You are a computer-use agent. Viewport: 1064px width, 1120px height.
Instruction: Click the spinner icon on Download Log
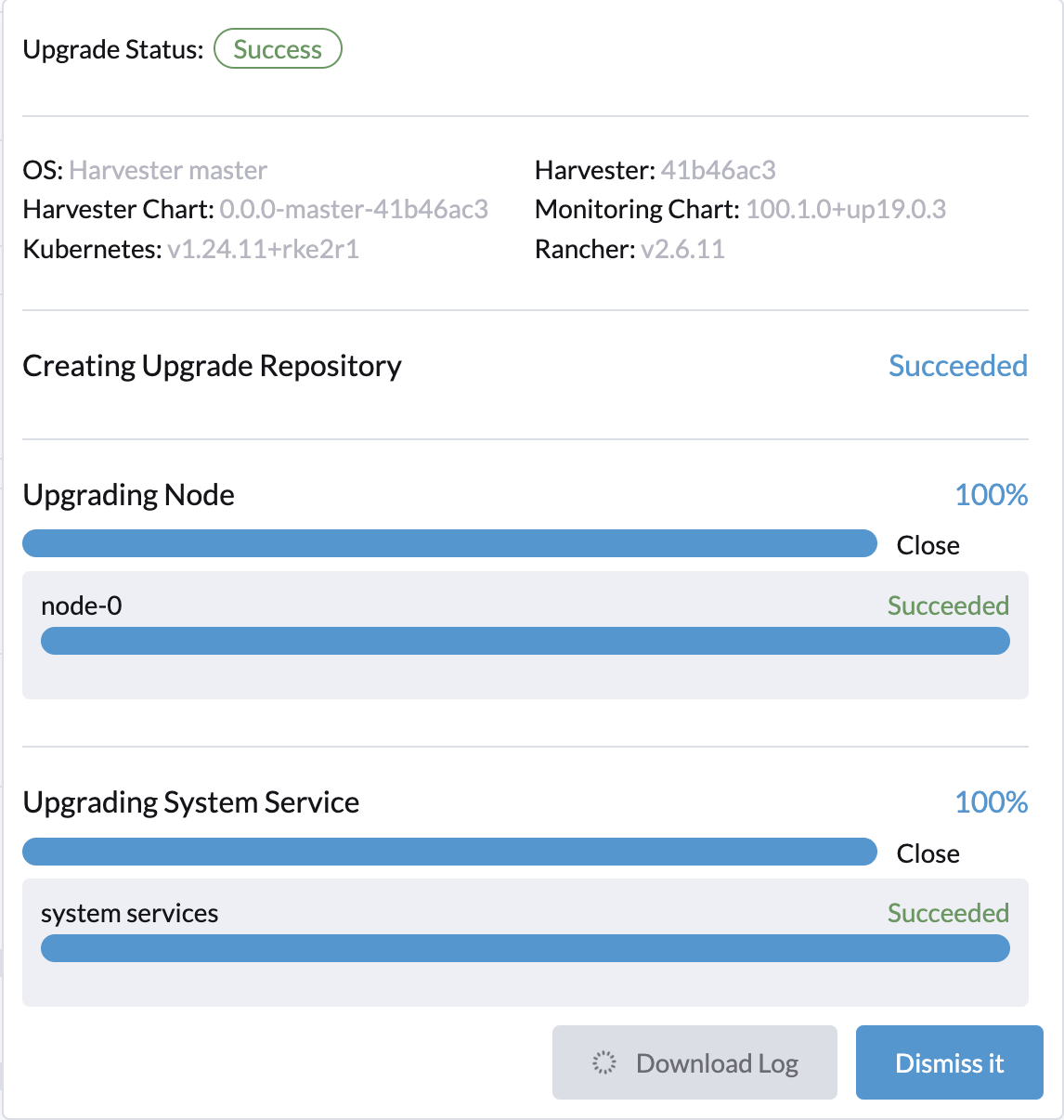point(604,1061)
